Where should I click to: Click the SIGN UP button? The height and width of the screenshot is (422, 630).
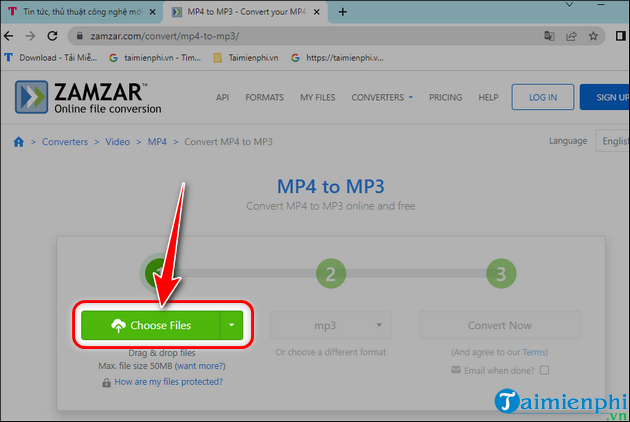(605, 97)
